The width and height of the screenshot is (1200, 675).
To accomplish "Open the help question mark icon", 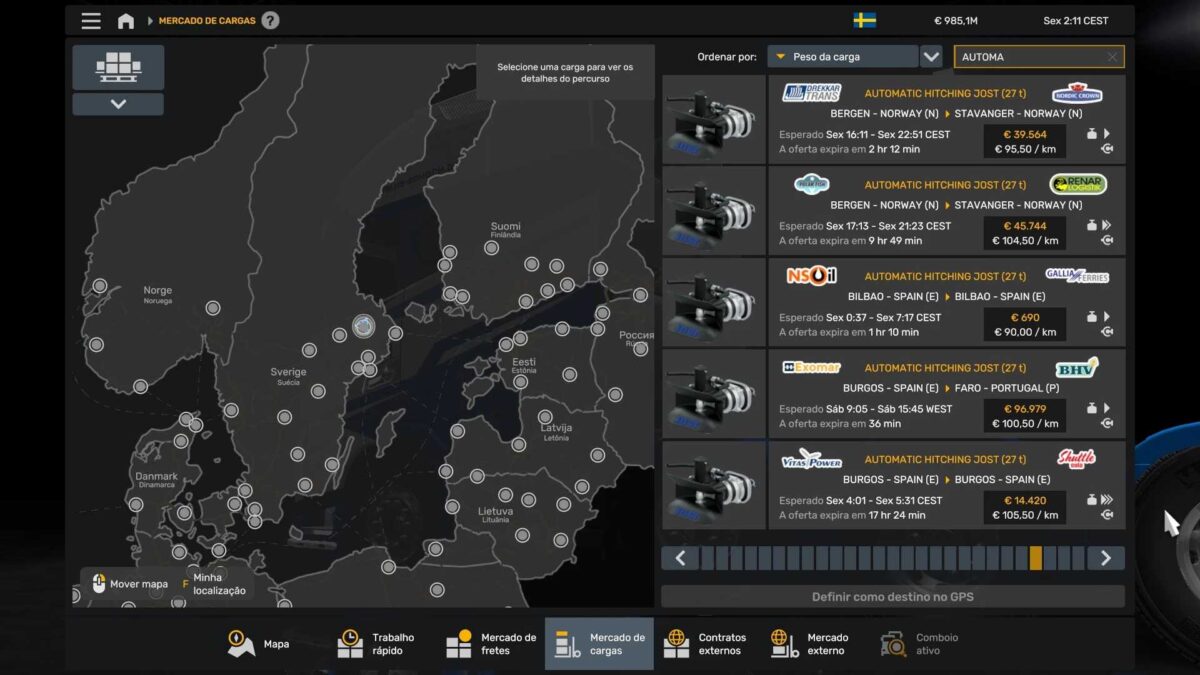I will pos(270,21).
